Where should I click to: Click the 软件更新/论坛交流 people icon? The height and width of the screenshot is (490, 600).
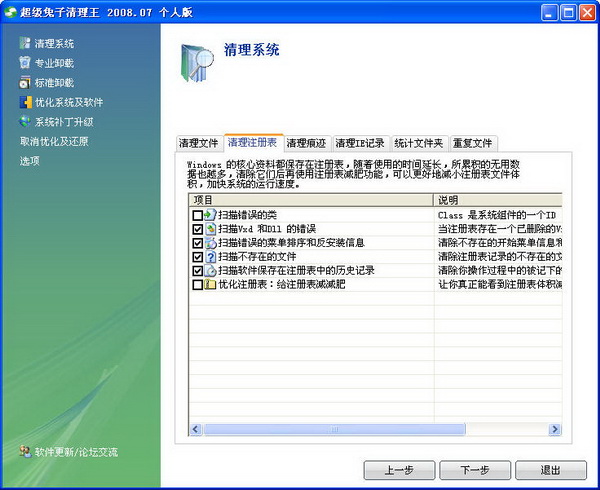pyautogui.click(x=25, y=452)
